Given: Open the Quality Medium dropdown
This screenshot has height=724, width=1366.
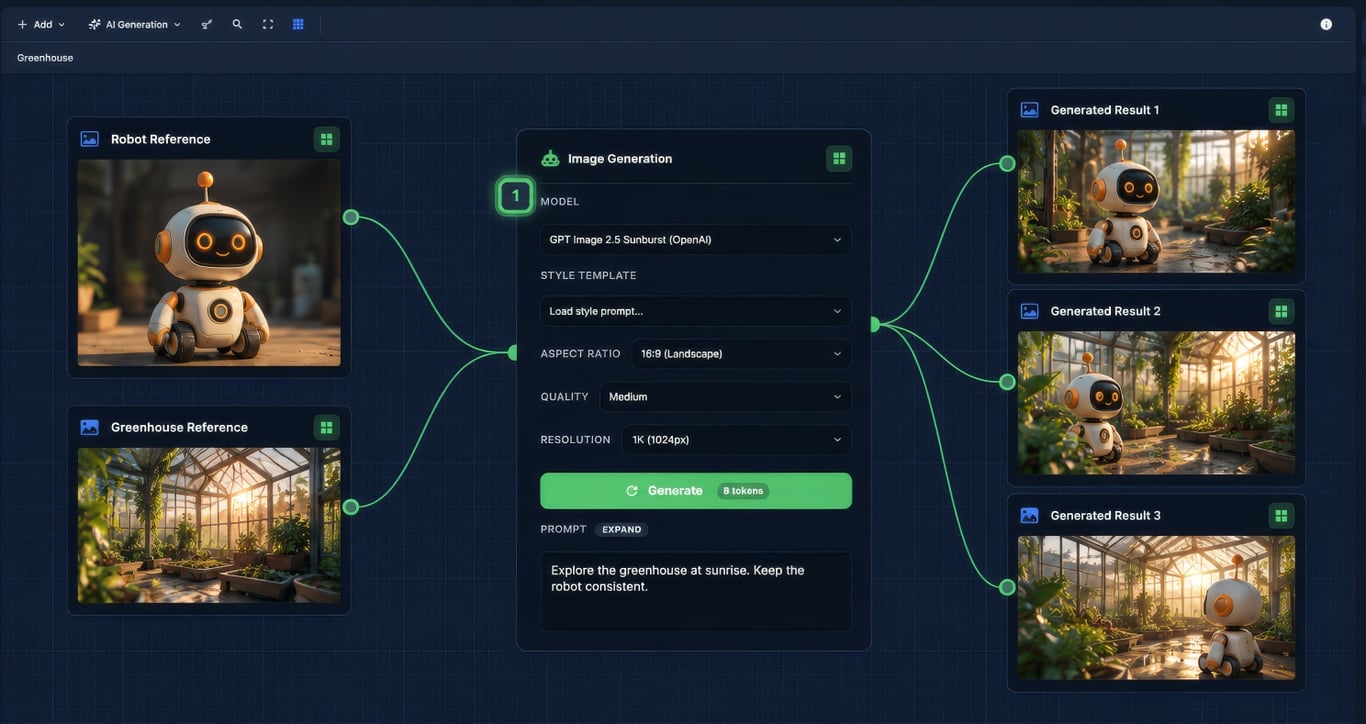Looking at the screenshot, I should pyautogui.click(x=726, y=397).
